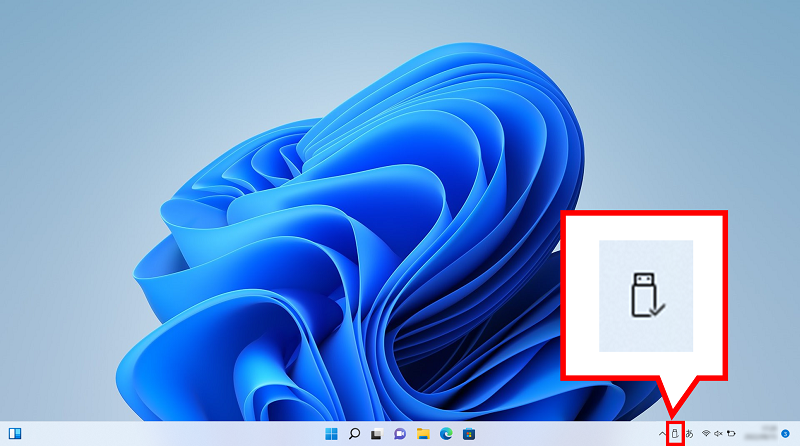Open taskbar Search magnifier
Image resolution: width=800 pixels, height=446 pixels.
pos(354,434)
